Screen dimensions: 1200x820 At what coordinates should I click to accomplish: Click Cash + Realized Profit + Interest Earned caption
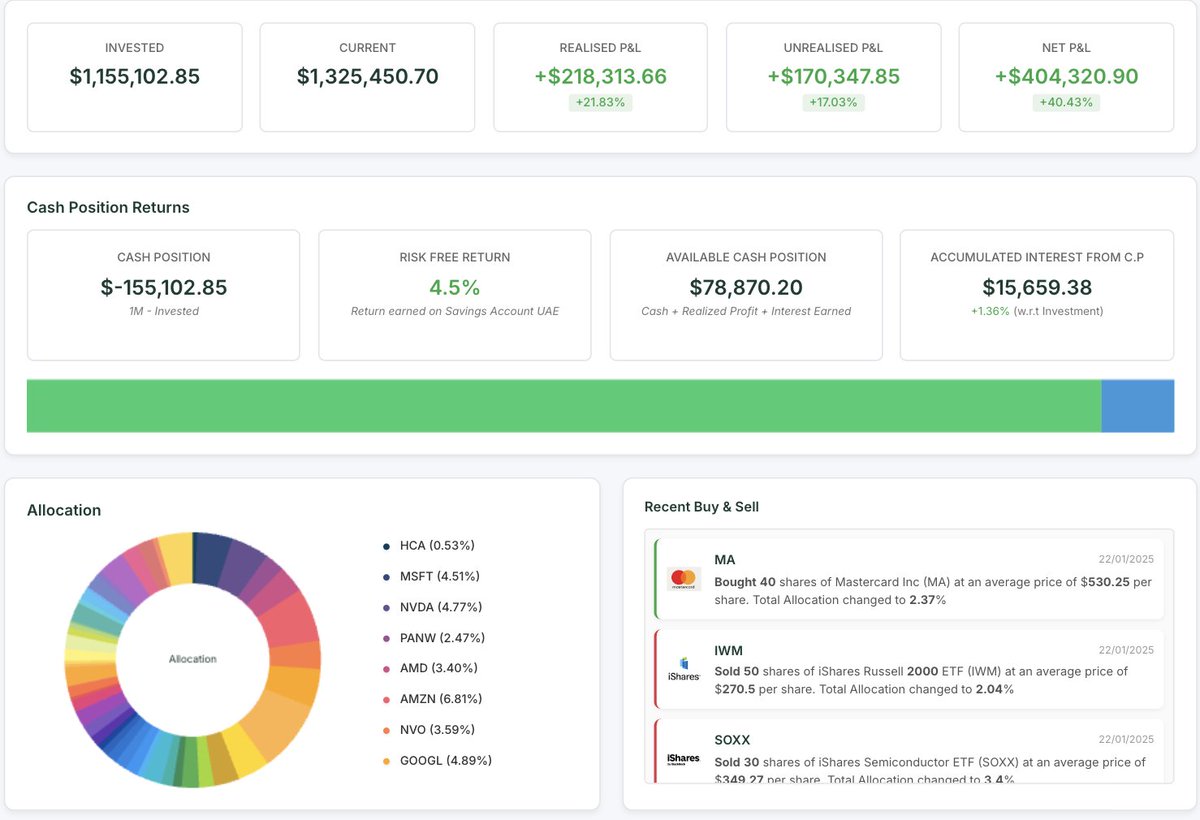[x=746, y=311]
